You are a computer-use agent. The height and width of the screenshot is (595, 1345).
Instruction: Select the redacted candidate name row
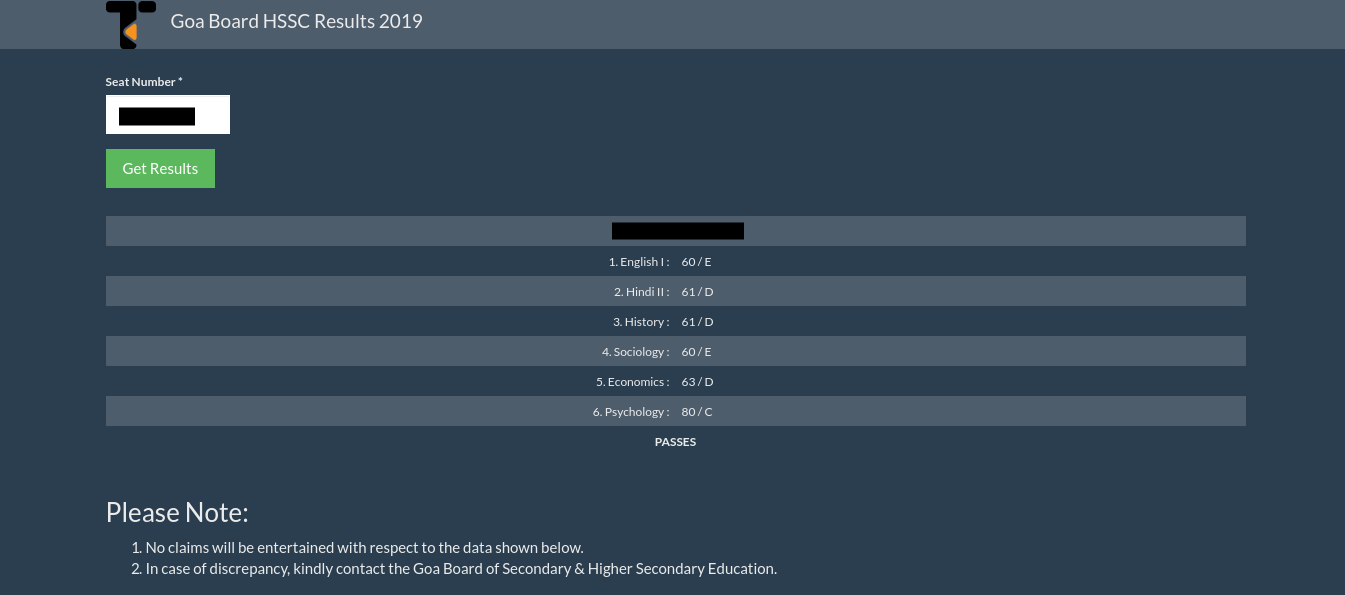pyautogui.click(x=677, y=231)
